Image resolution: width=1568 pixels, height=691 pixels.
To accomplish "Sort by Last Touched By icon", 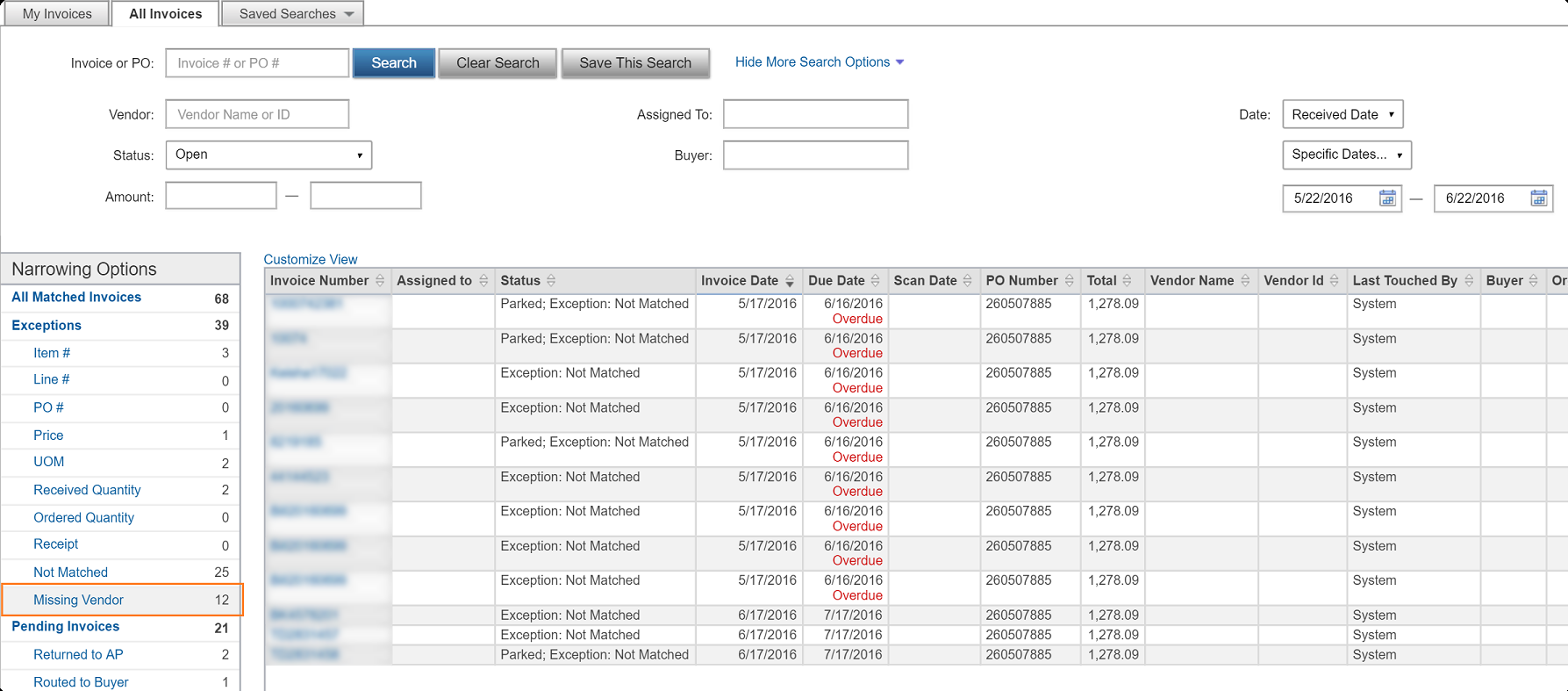I will [1469, 281].
